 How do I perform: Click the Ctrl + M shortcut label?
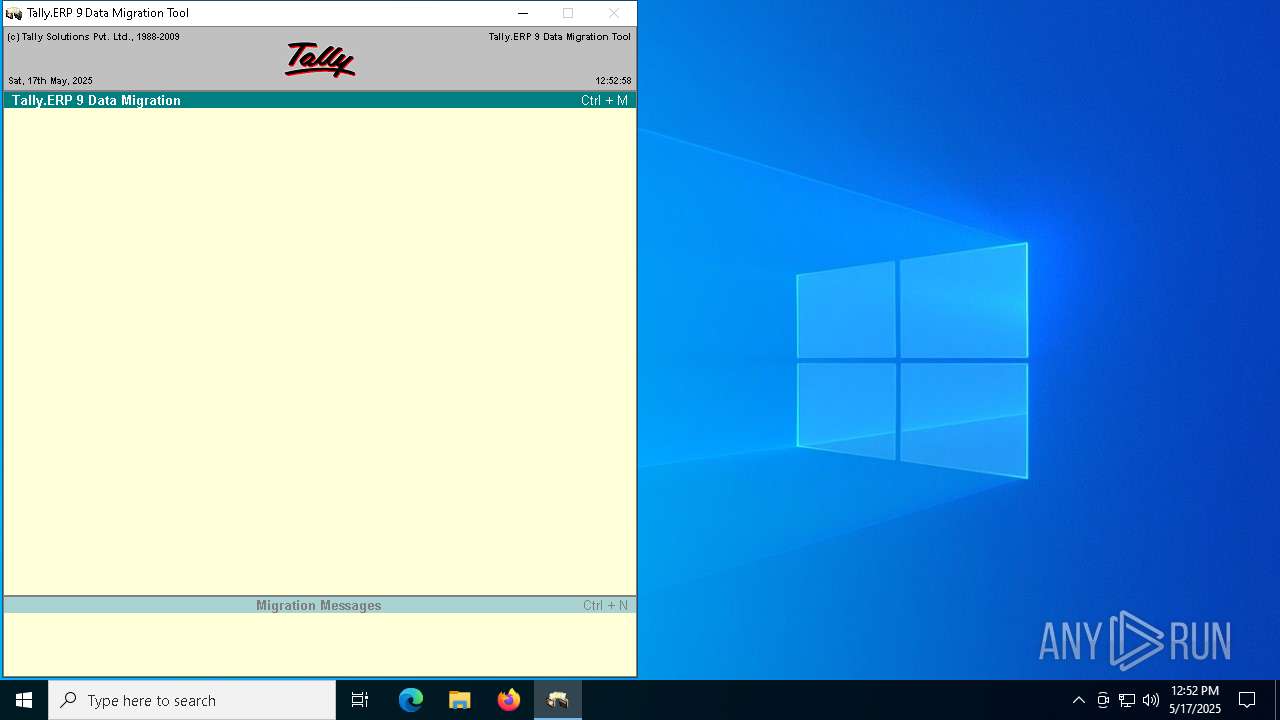604,100
